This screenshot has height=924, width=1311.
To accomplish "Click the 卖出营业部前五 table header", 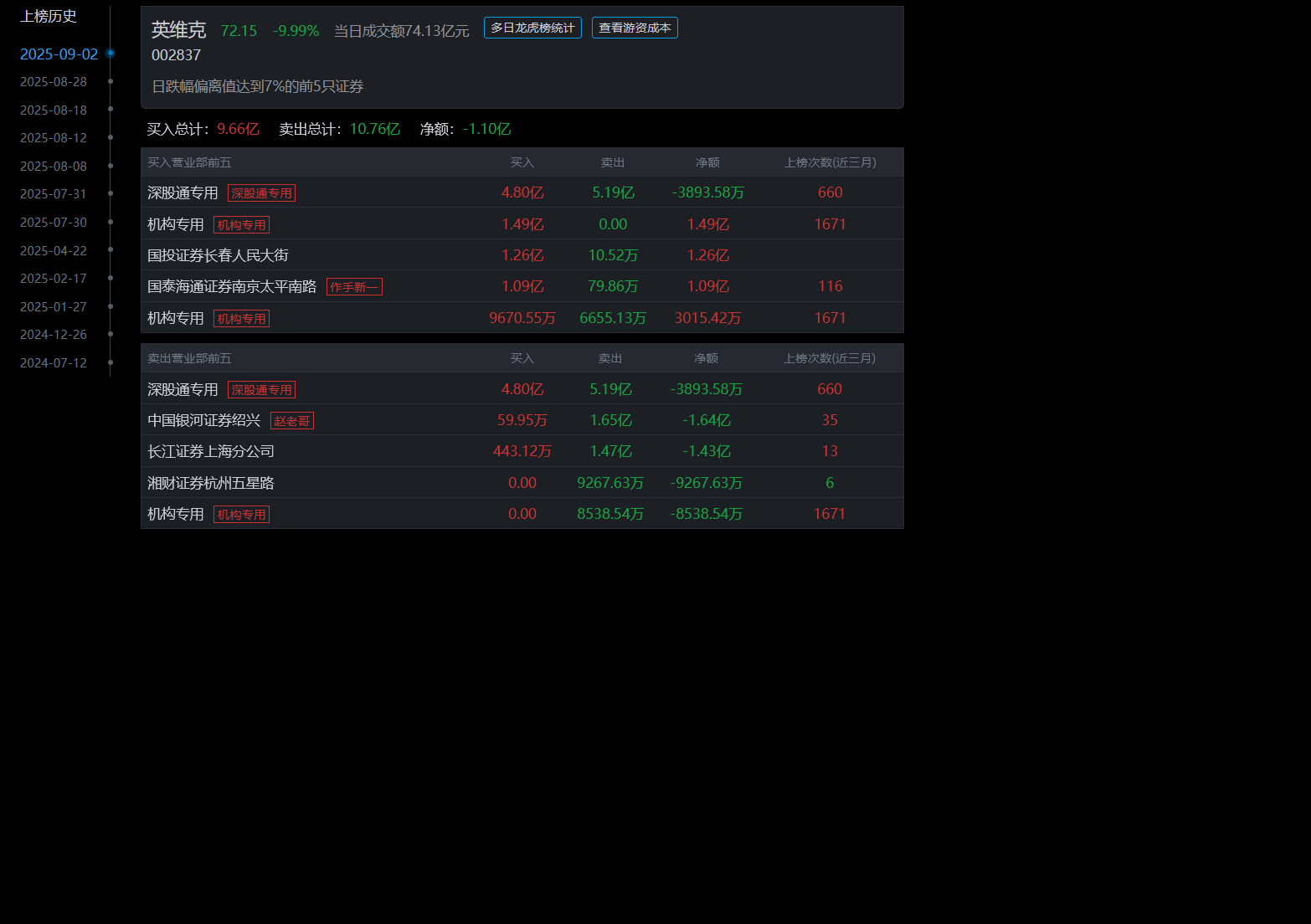I will [189, 358].
